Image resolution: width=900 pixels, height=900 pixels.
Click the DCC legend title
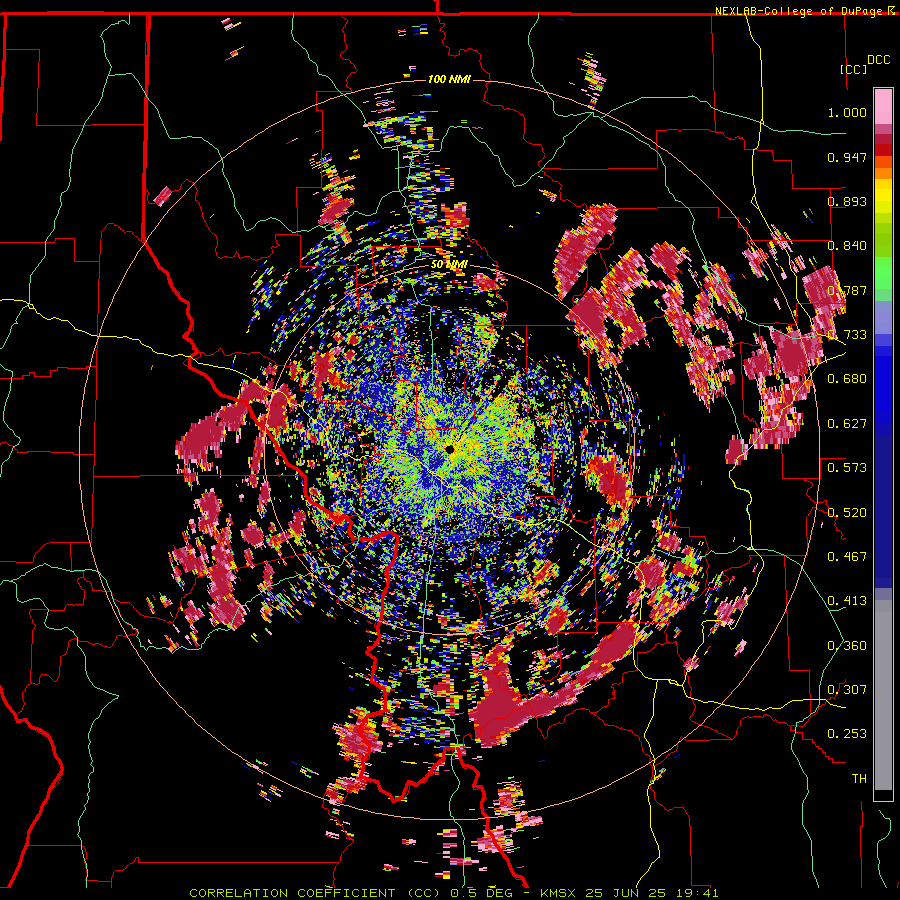click(879, 60)
